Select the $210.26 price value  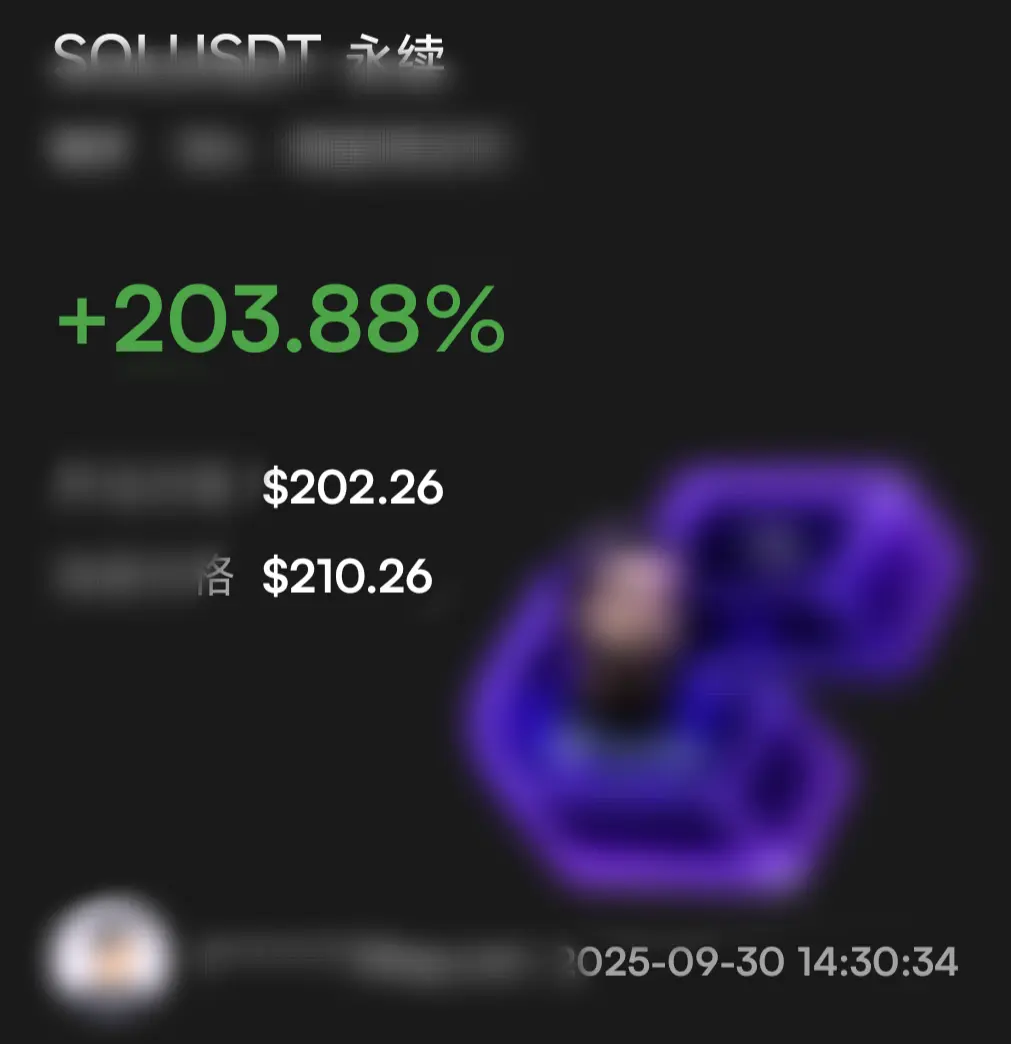click(348, 576)
